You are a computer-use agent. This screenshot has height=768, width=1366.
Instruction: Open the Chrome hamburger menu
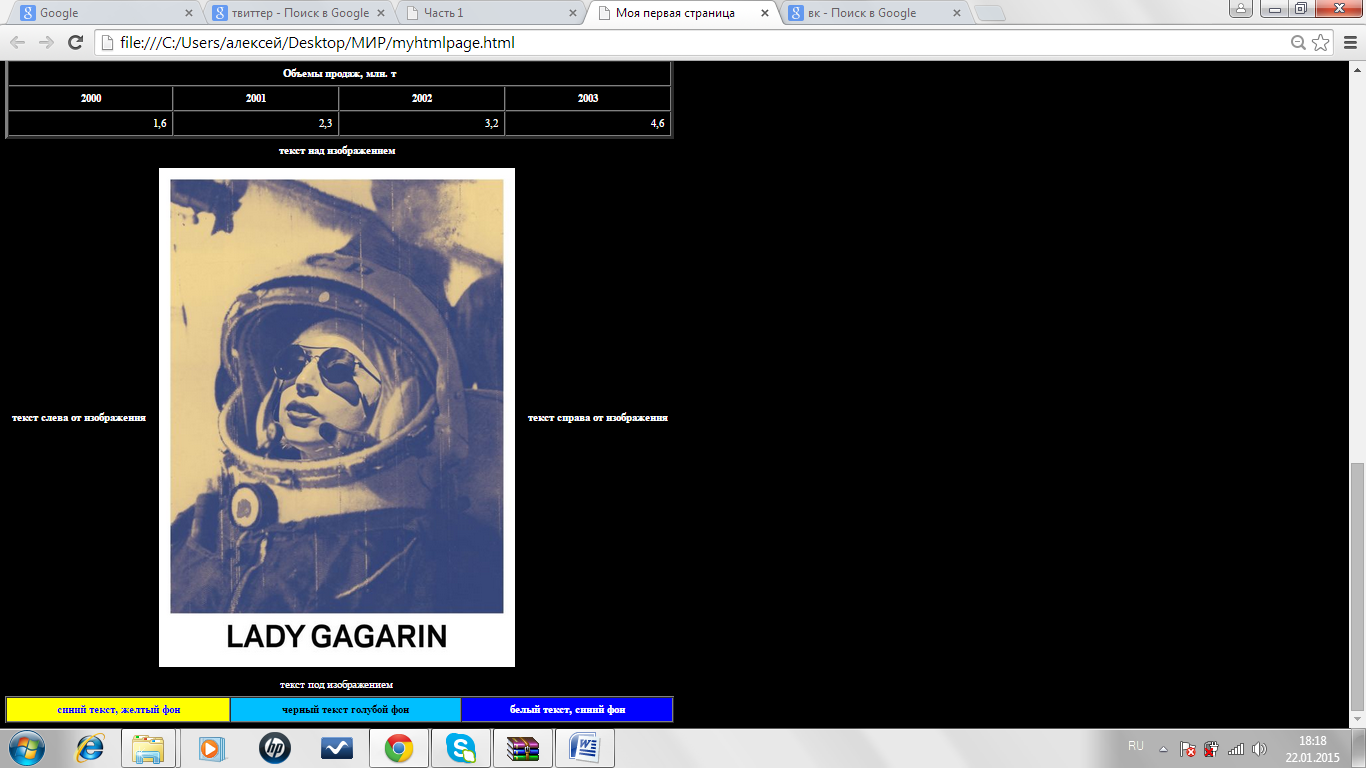[1349, 43]
